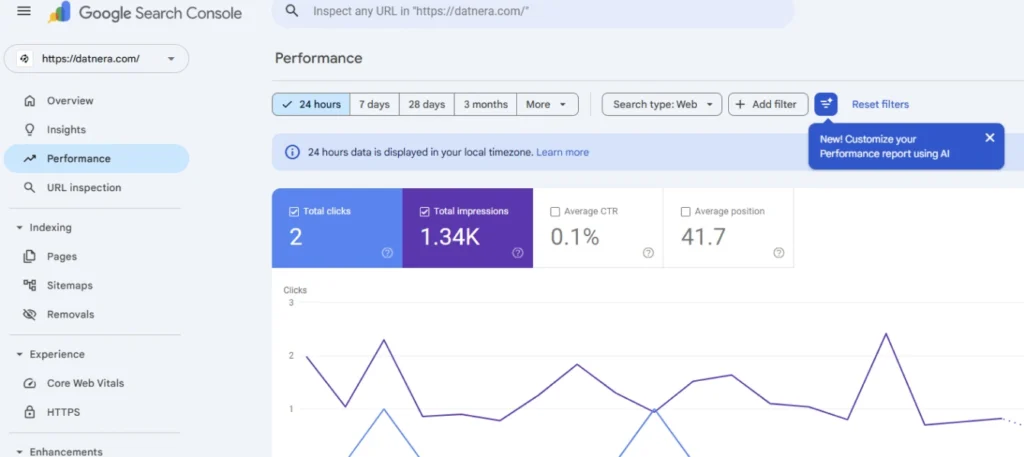The width and height of the screenshot is (1024, 457).
Task: Uncheck the Total clicks checkbox
Action: (294, 212)
